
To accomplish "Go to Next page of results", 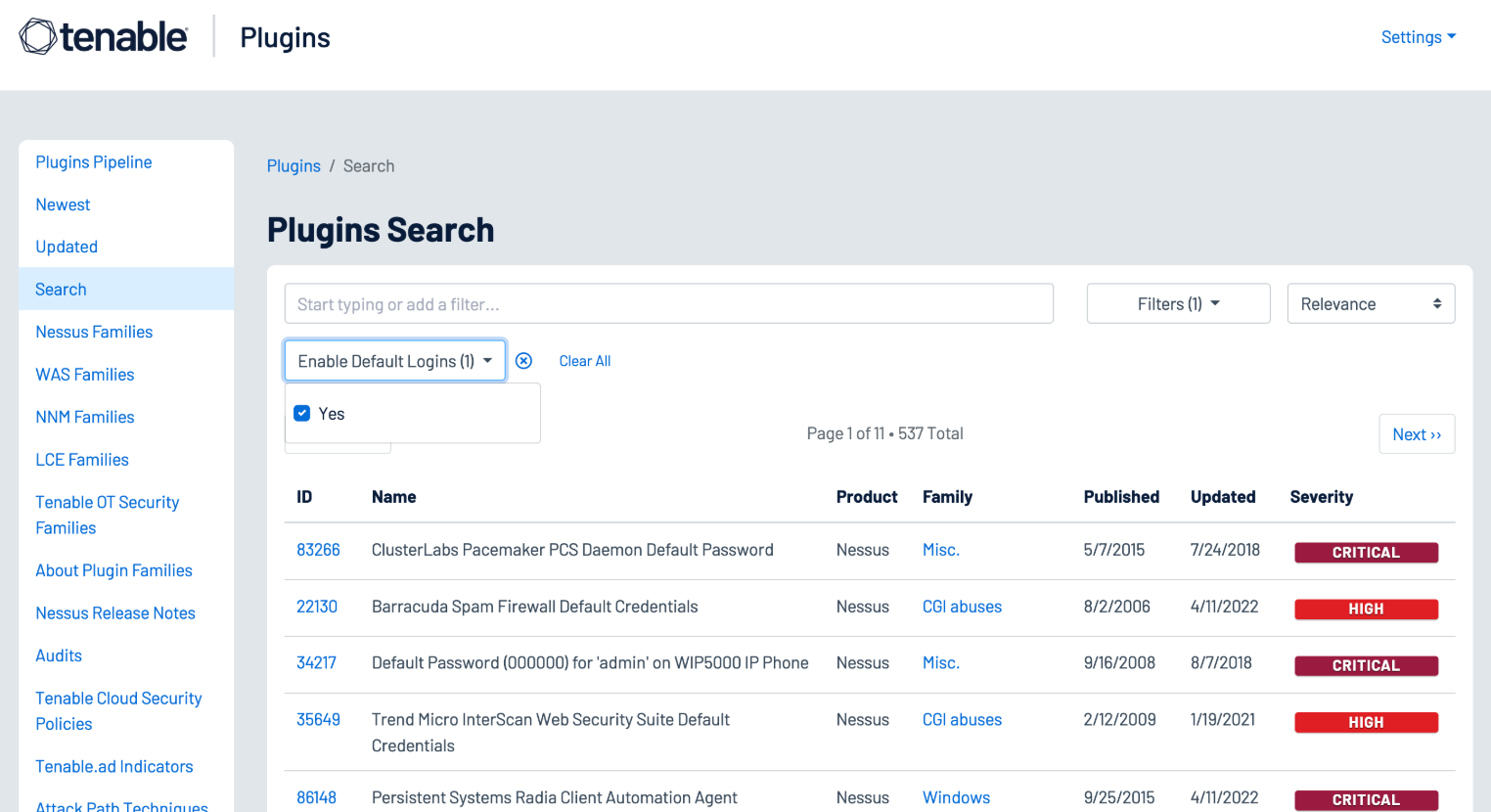I will pos(1416,434).
